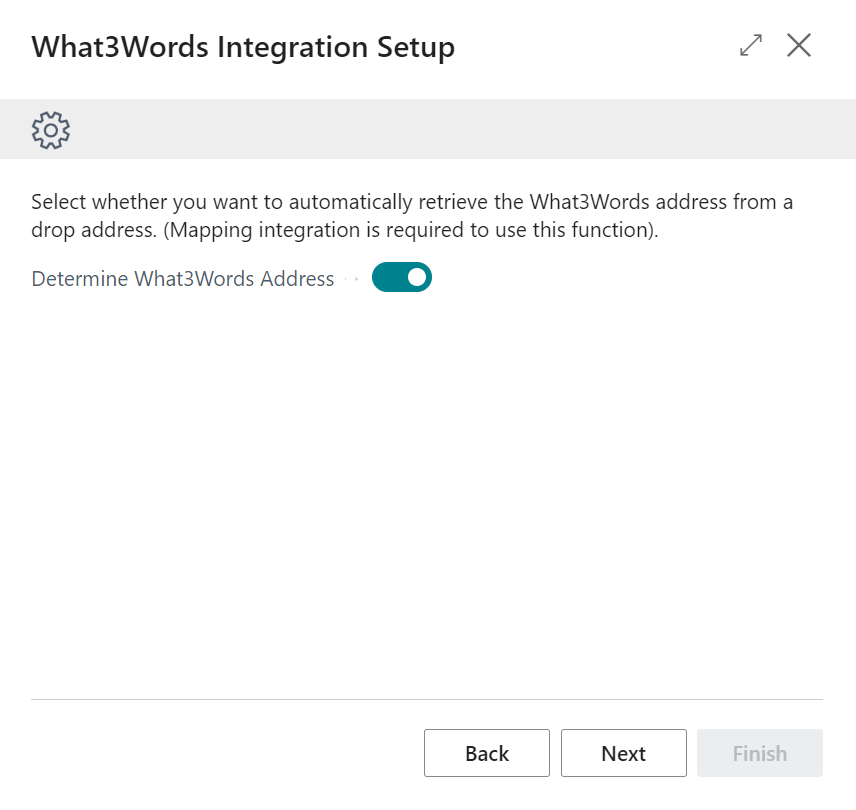Open the wizard's gear step indicator

pyautogui.click(x=50, y=130)
